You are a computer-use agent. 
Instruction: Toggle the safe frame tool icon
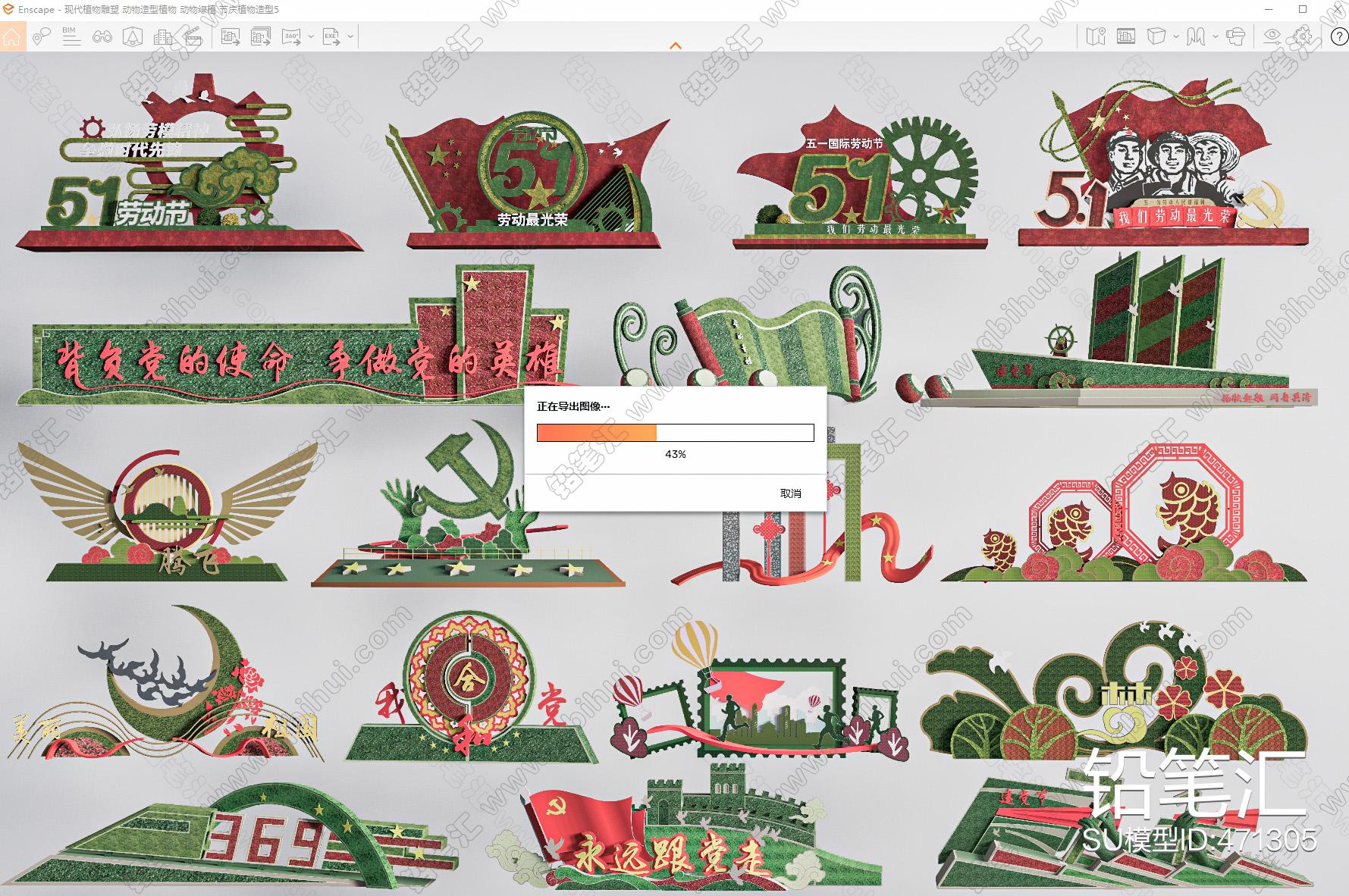tap(133, 36)
